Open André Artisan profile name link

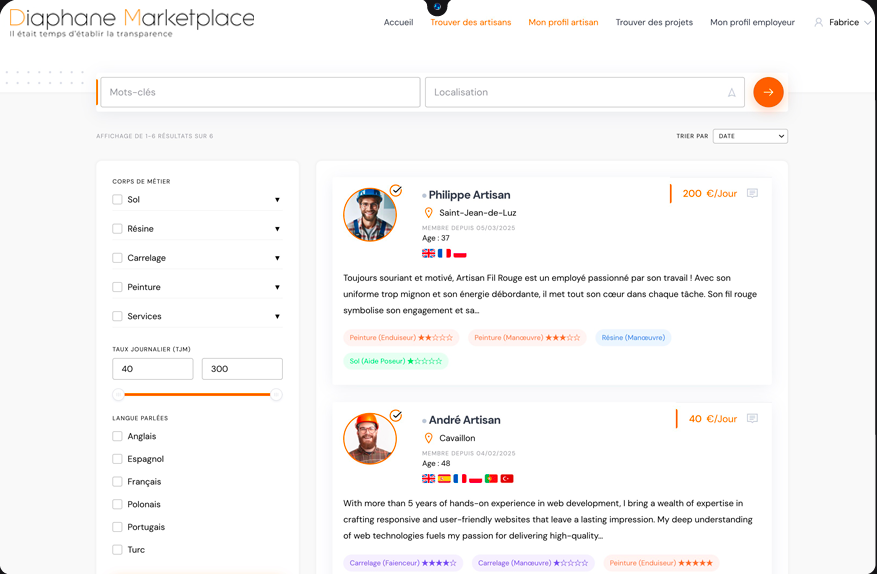[464, 420]
